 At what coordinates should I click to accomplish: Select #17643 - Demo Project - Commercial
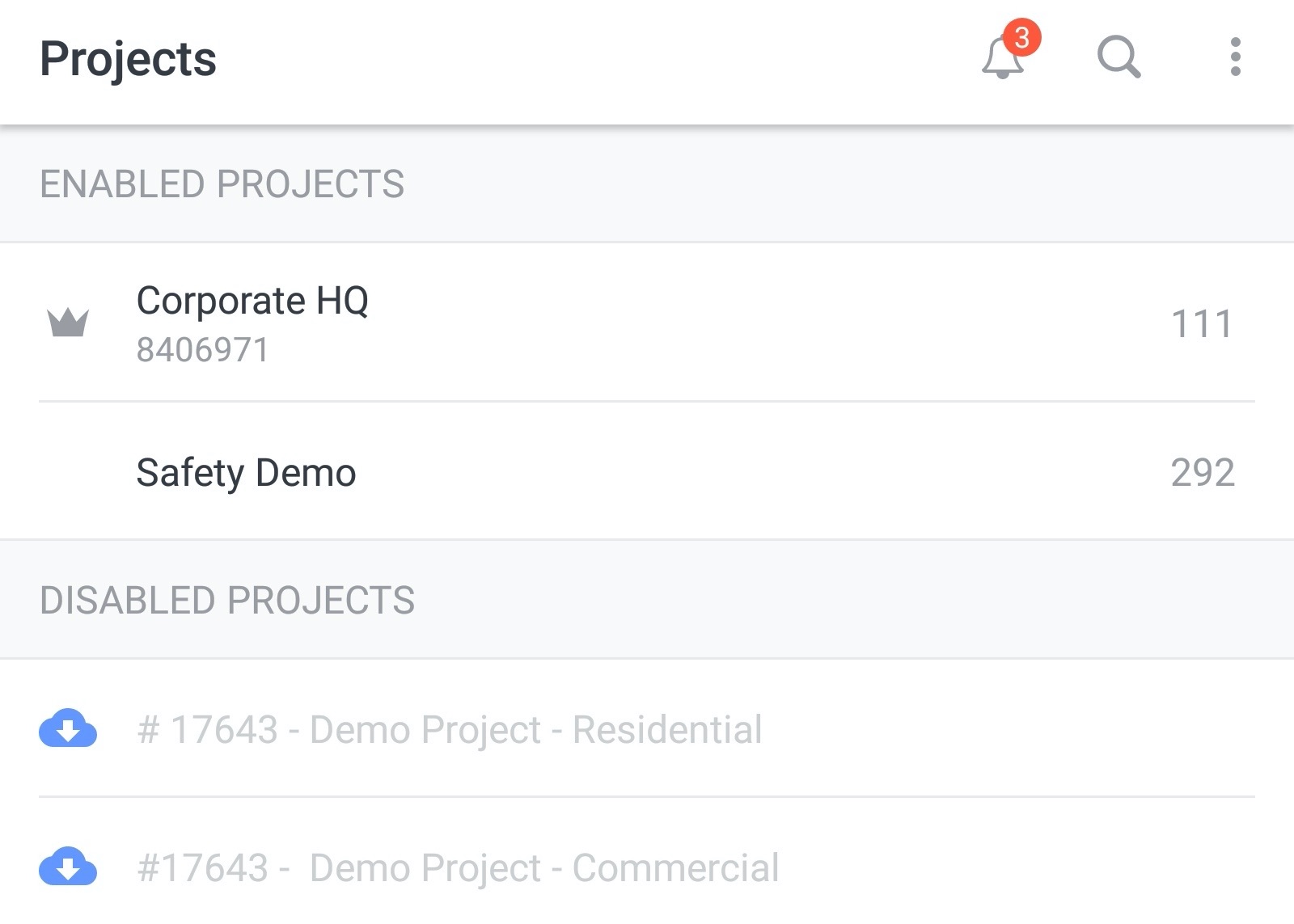[x=458, y=867]
